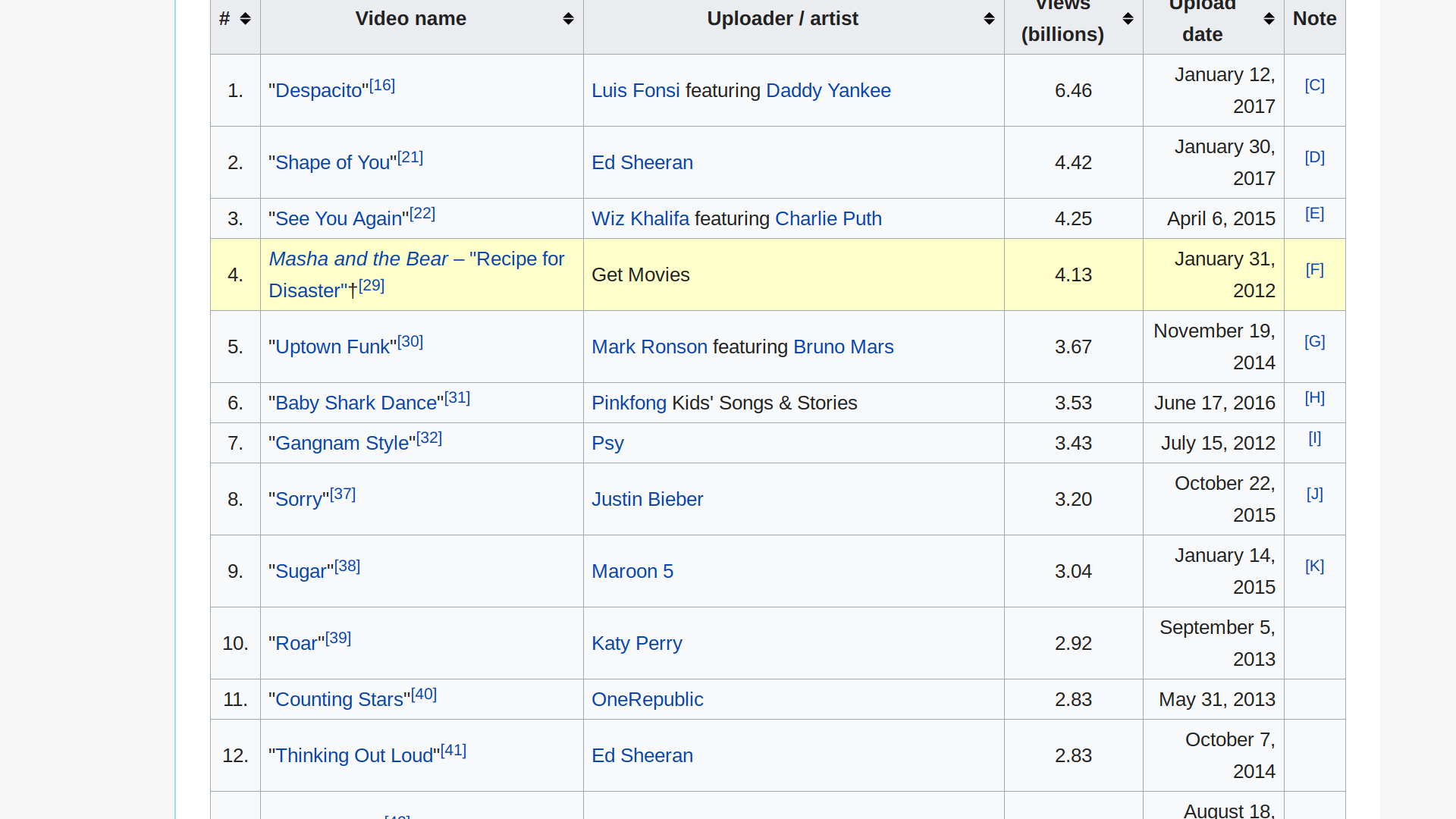Image resolution: width=1456 pixels, height=819 pixels.
Task: Open note [H] in Baby Shark row
Action: pos(1315,398)
